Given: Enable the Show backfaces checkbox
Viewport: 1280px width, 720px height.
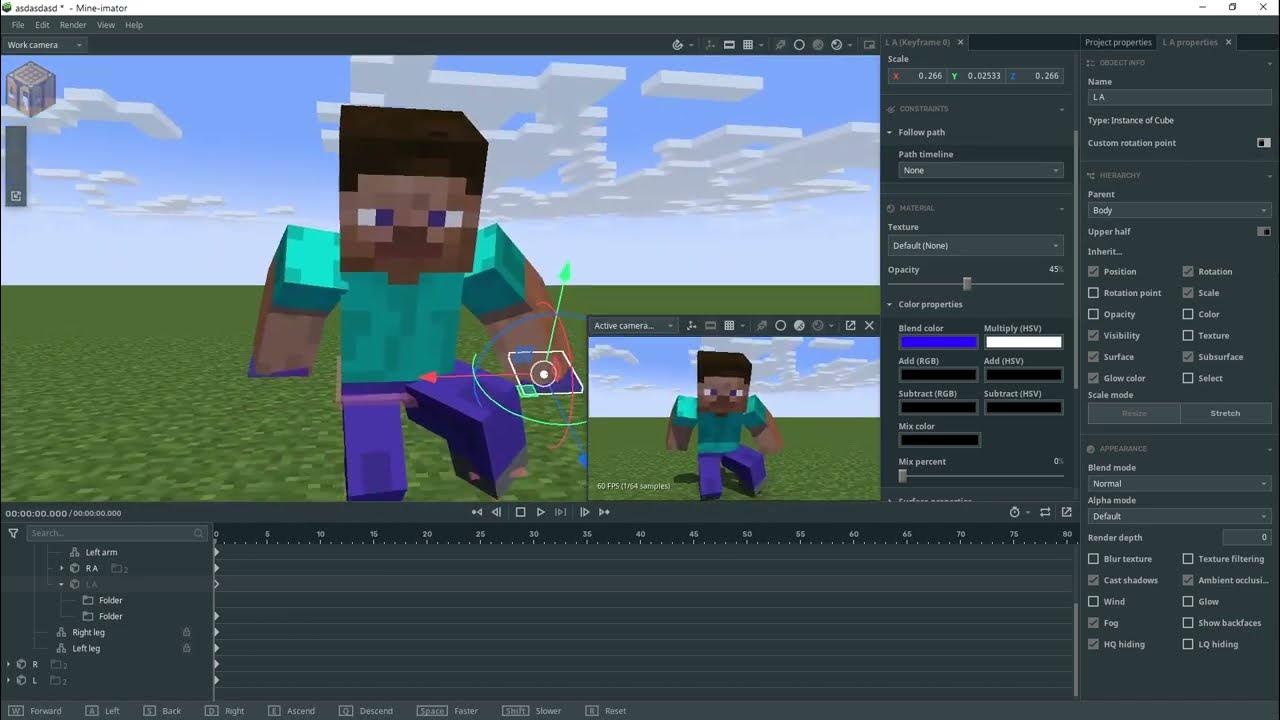Looking at the screenshot, I should (1188, 623).
